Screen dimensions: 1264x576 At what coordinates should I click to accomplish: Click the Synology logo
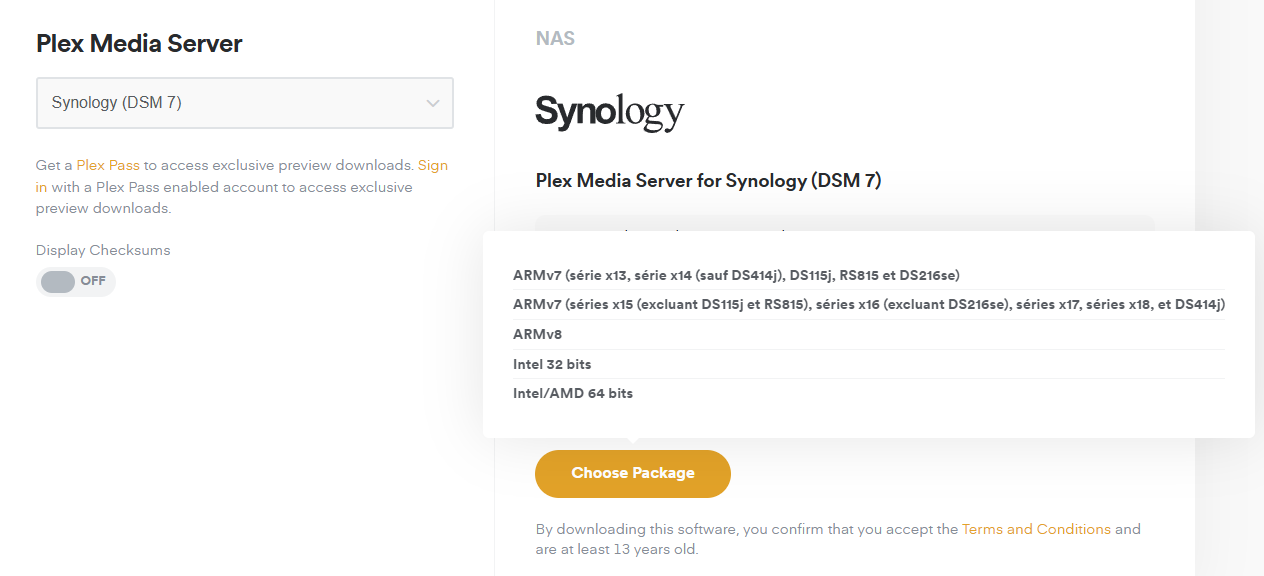point(609,111)
